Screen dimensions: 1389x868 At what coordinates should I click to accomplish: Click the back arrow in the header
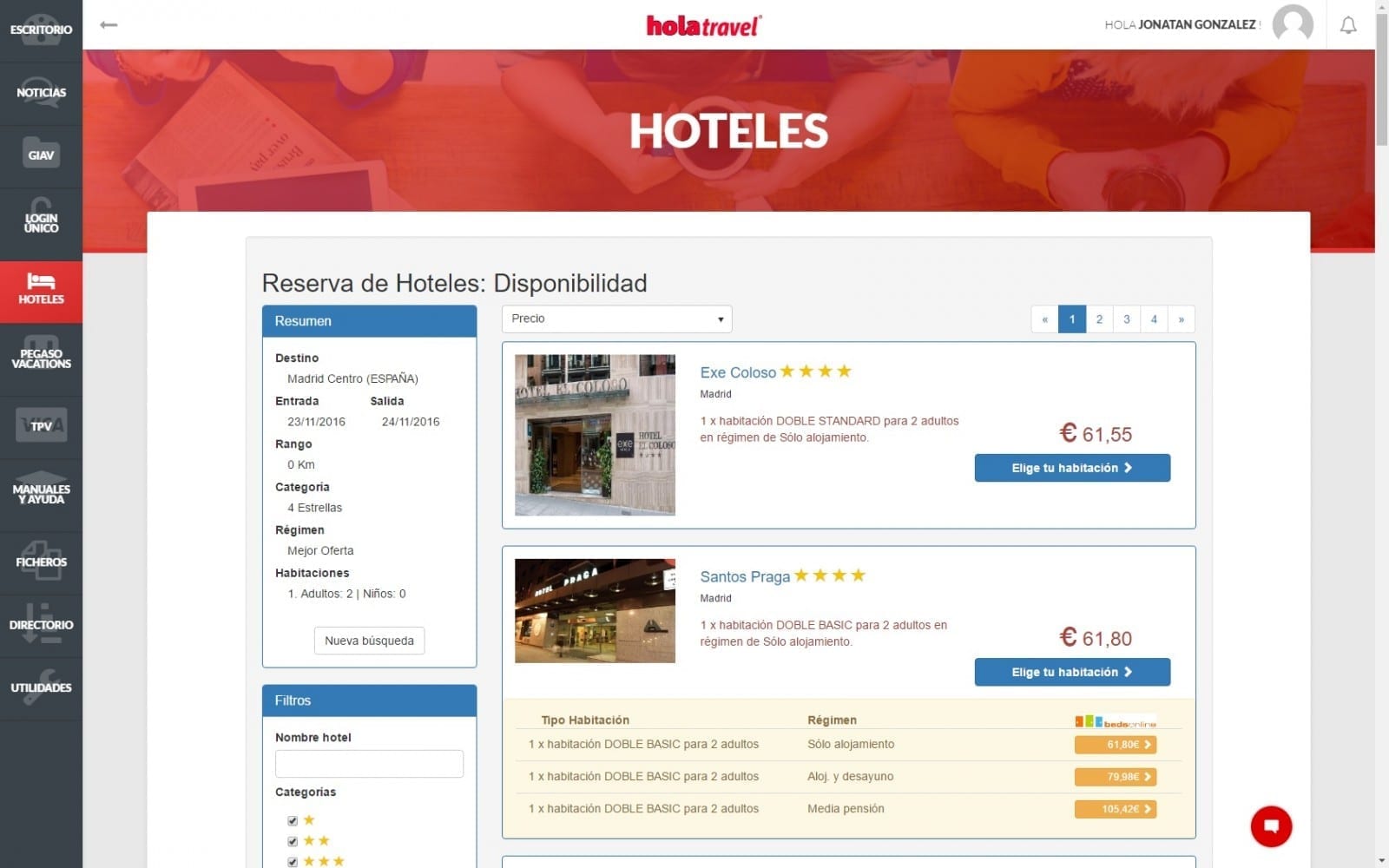click(109, 24)
